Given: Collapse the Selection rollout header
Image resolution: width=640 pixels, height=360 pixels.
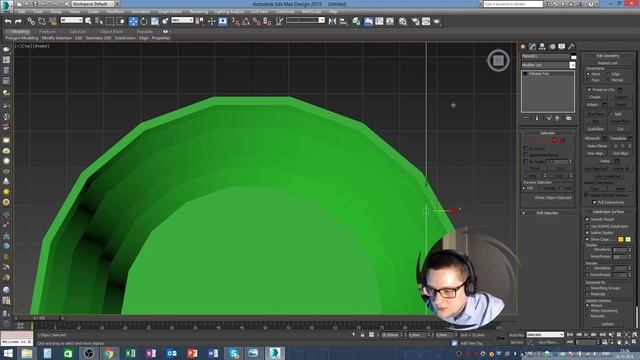Looking at the screenshot, I should [x=547, y=133].
